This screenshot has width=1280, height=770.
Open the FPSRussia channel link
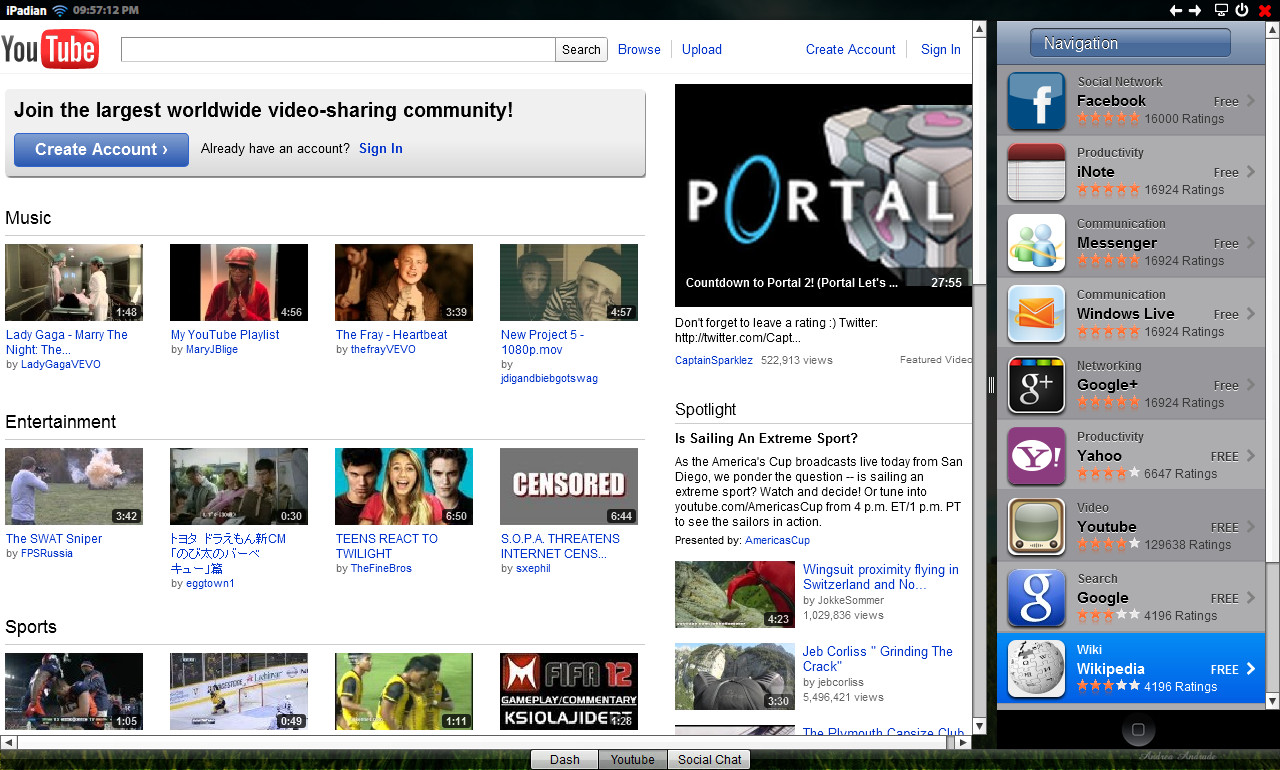tap(47, 553)
